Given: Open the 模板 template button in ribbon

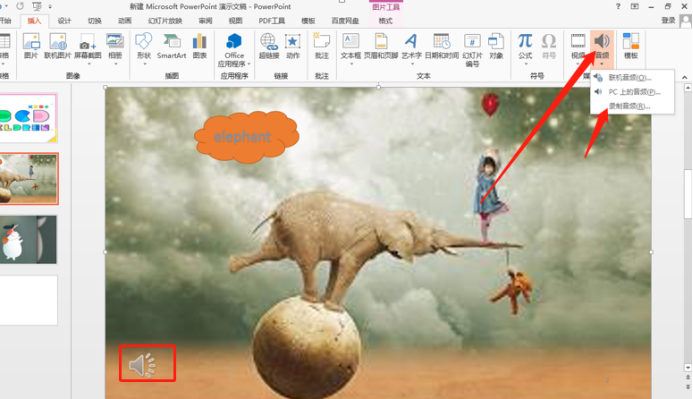Looking at the screenshot, I should (631, 46).
